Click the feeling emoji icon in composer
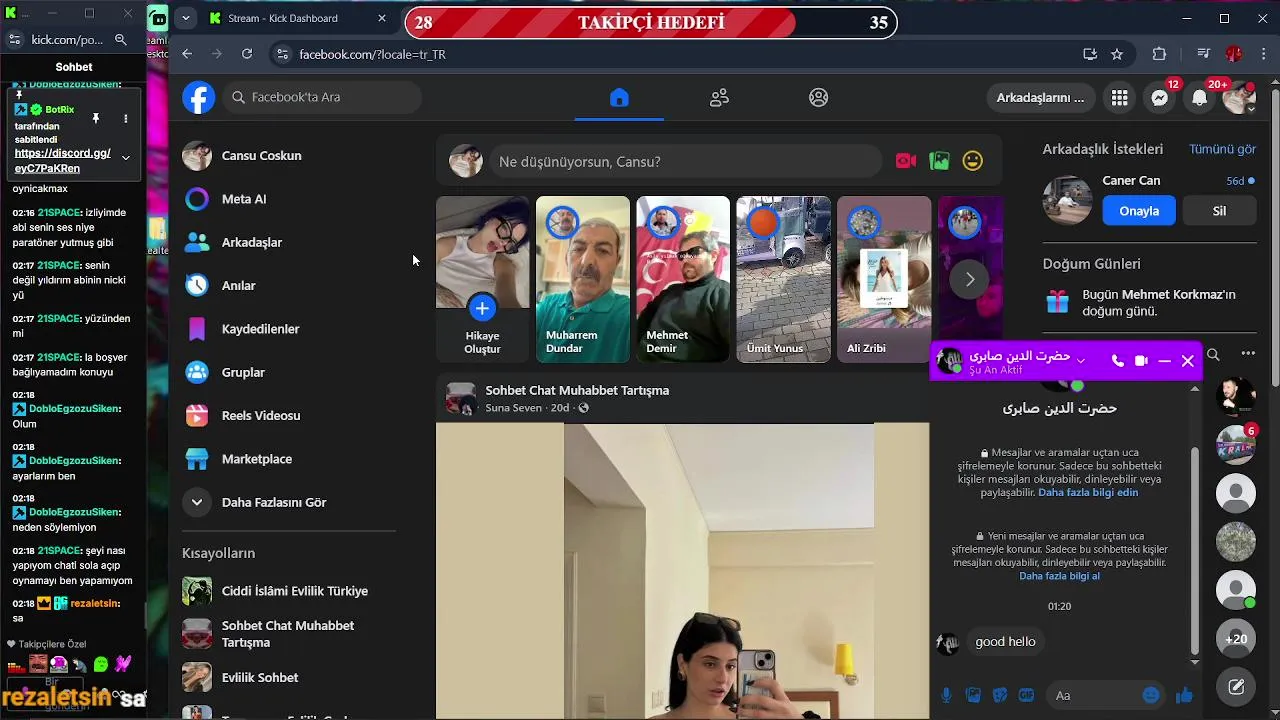The height and width of the screenshot is (720, 1280). (972, 161)
